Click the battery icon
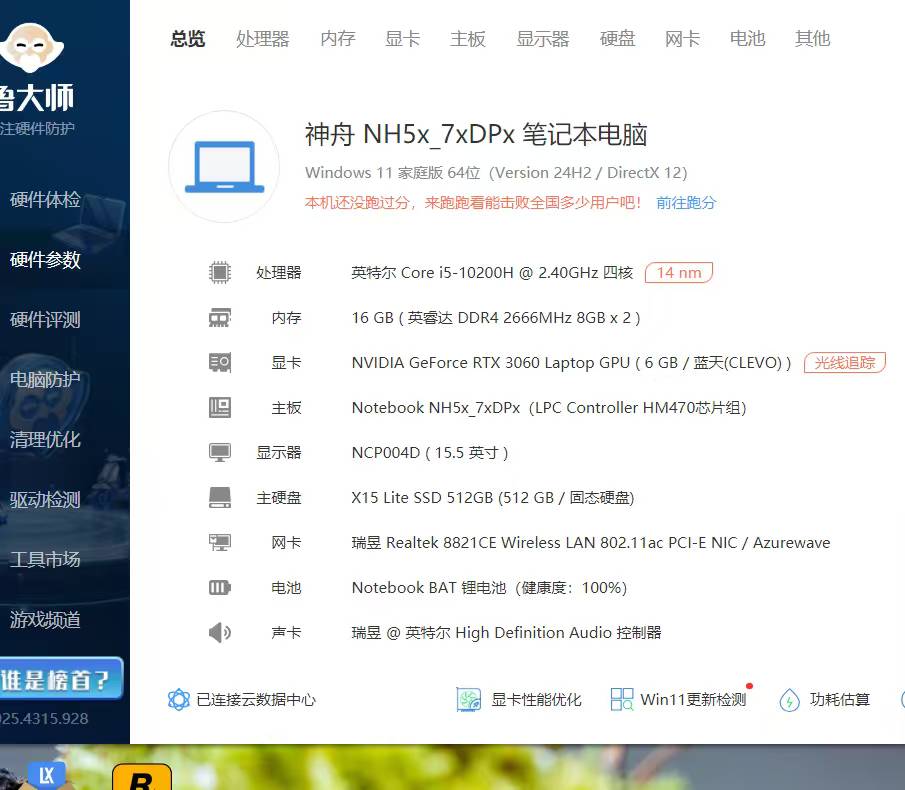The height and width of the screenshot is (790, 905). pos(219,587)
